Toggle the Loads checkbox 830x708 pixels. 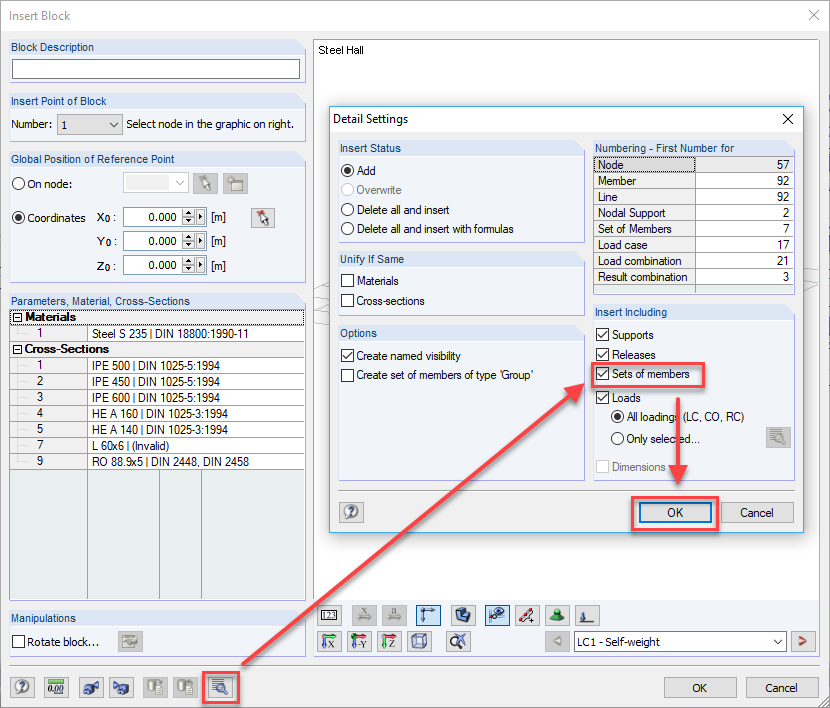click(x=602, y=397)
